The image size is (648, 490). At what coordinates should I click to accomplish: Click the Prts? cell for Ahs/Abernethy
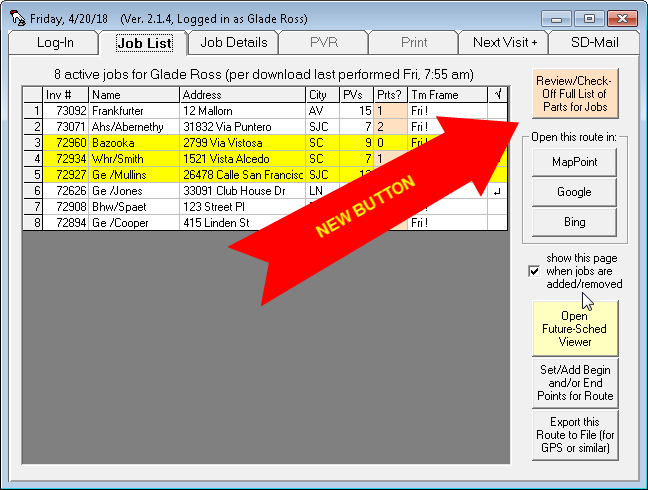pos(390,127)
